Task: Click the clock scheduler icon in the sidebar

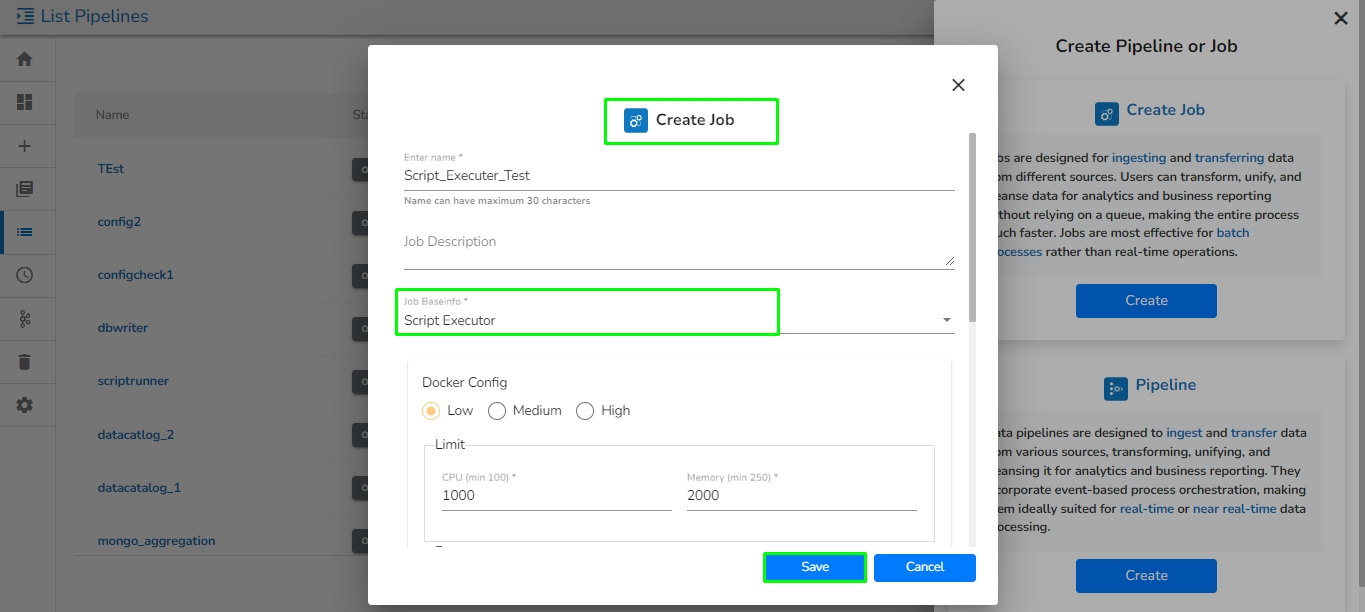Action: click(25, 275)
